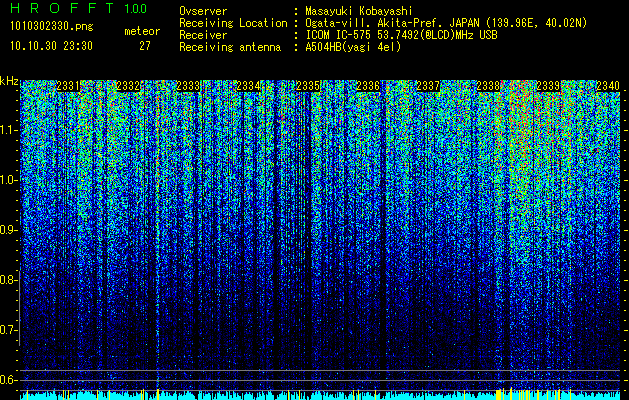This screenshot has width=629, height=400.
Task: Click the 1.1 frequency axis label
Action: pos(8,130)
